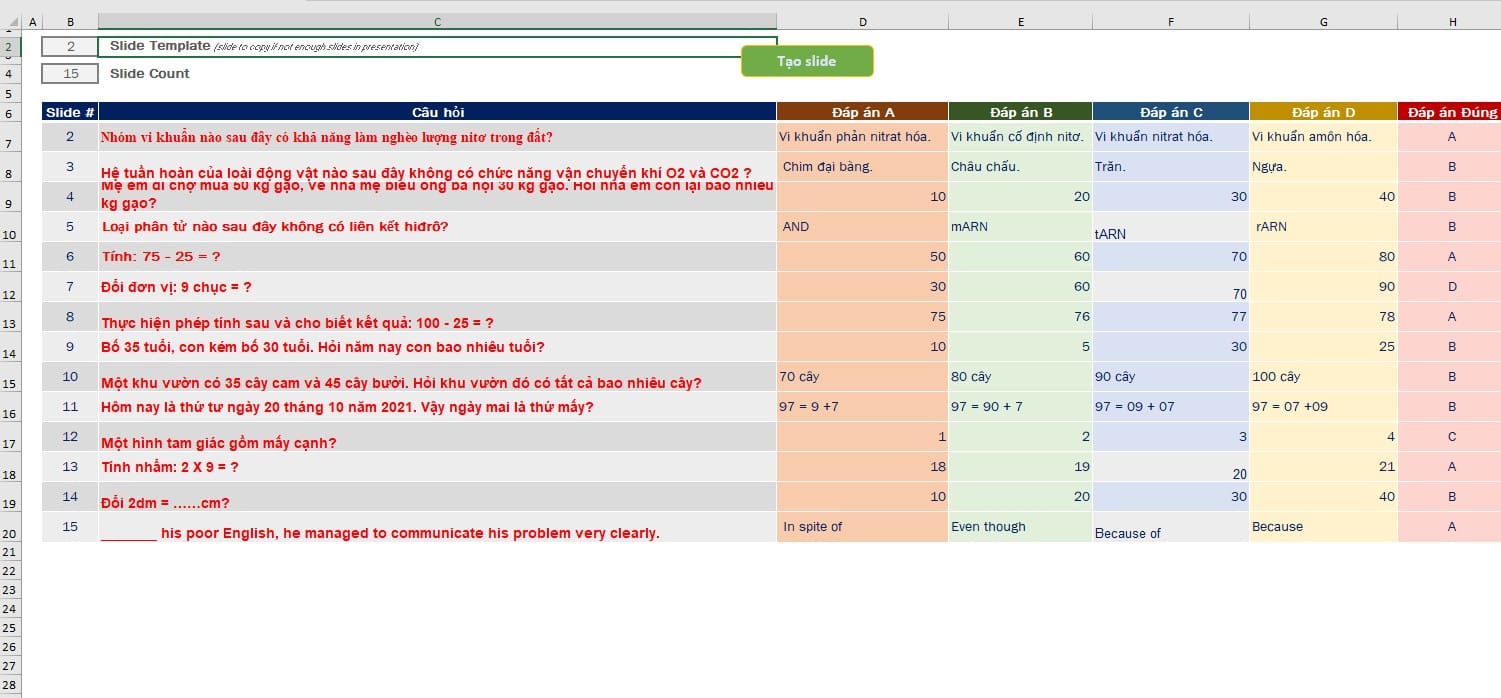Select answer tARN cell

[x=1170, y=227]
